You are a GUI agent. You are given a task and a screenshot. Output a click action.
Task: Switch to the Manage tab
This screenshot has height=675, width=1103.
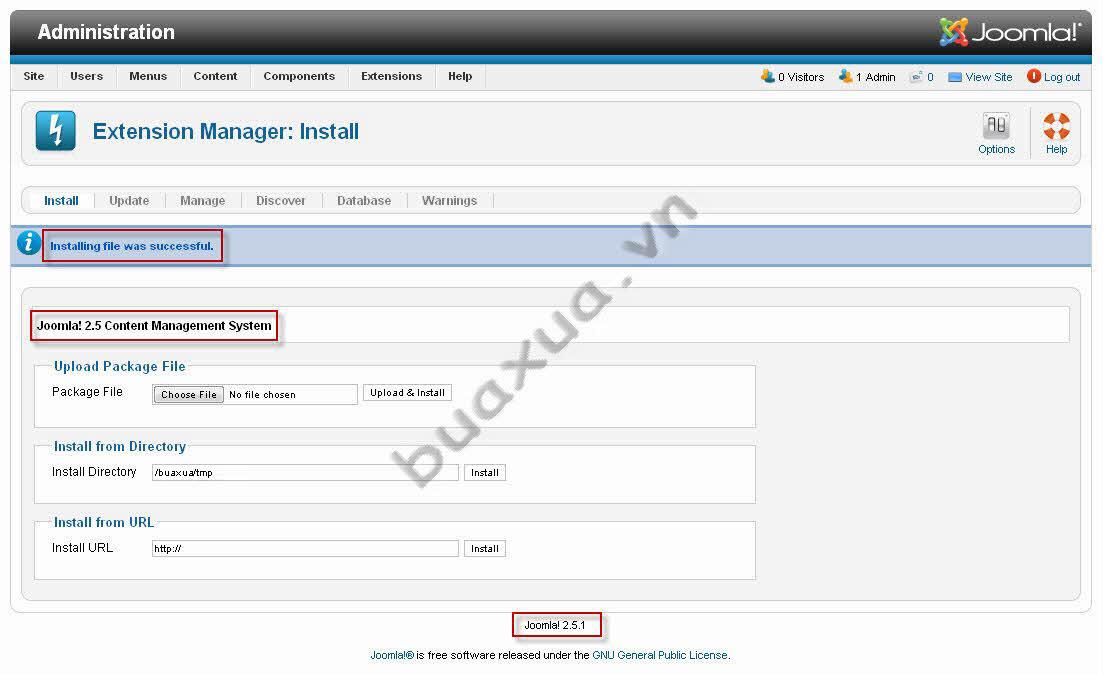pos(203,200)
